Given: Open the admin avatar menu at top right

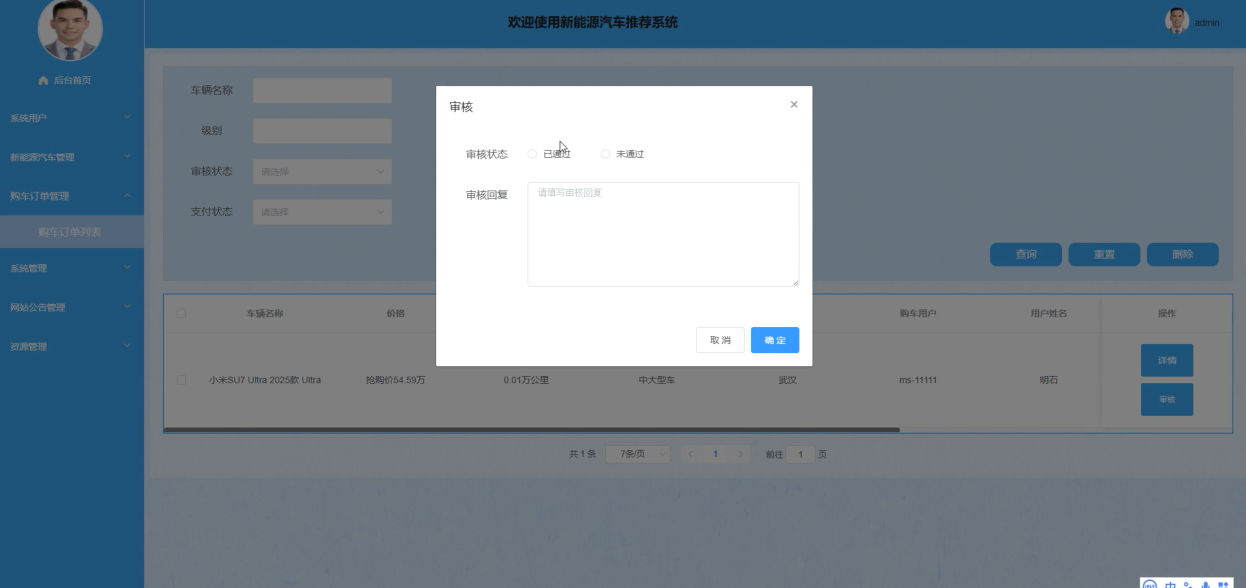Looking at the screenshot, I should coord(1192,21).
